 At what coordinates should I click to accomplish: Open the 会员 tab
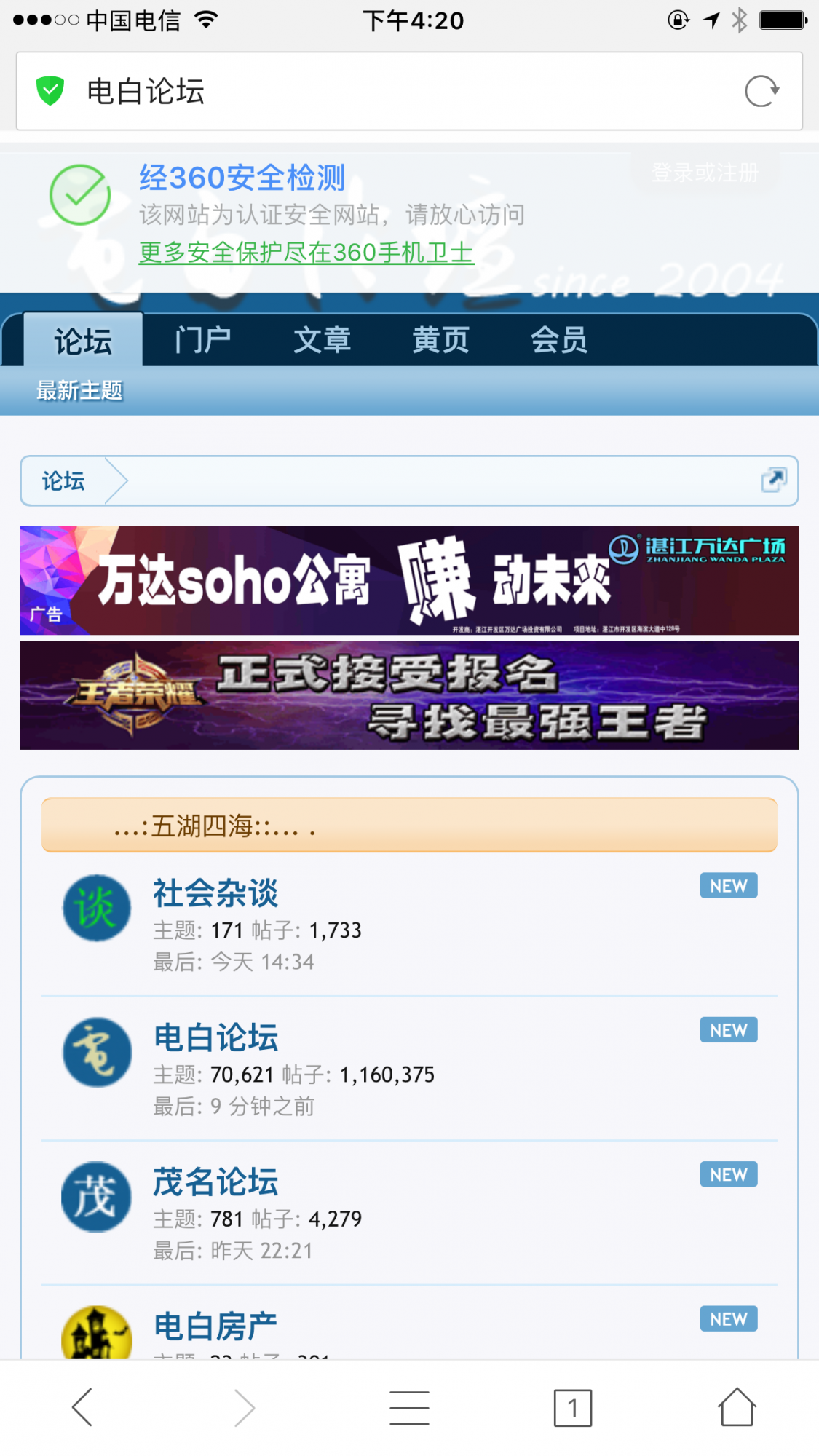tap(559, 340)
